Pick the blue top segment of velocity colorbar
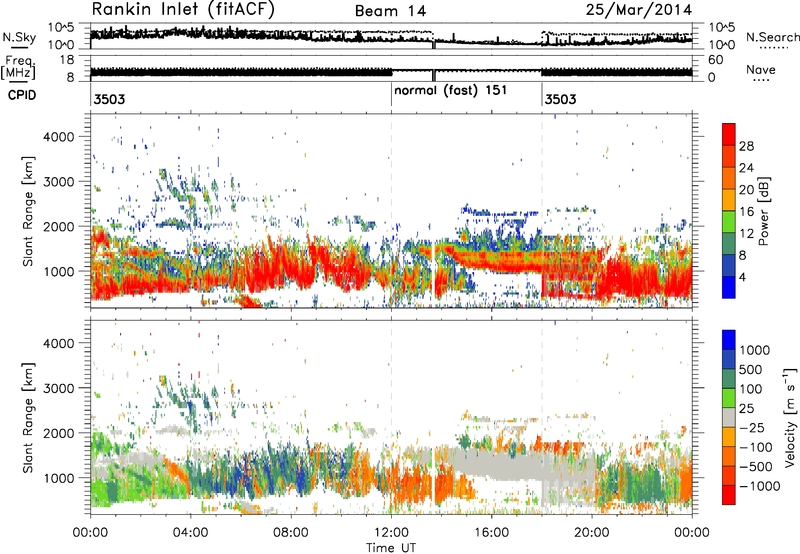 (729, 340)
